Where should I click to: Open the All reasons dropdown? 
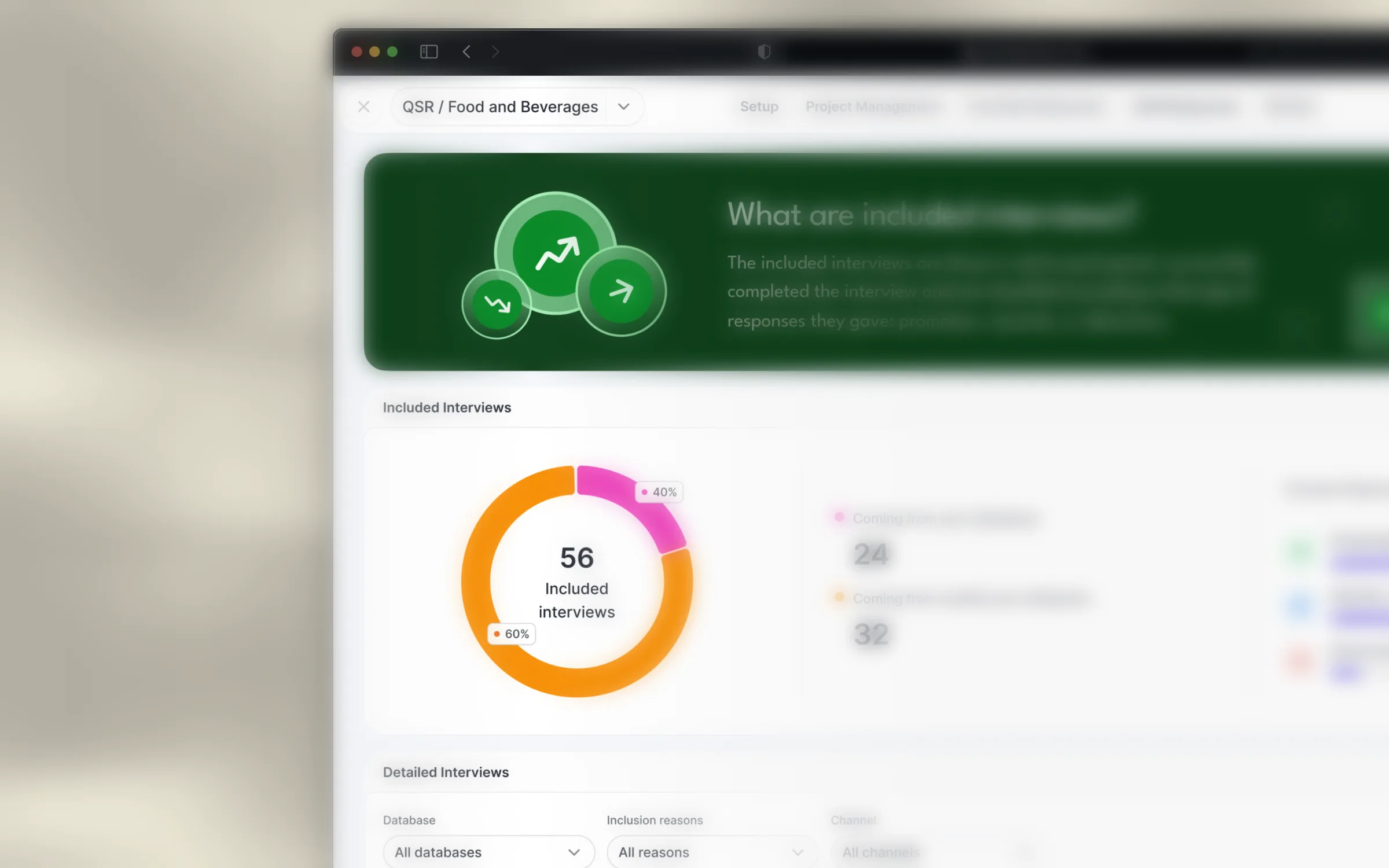[712, 852]
